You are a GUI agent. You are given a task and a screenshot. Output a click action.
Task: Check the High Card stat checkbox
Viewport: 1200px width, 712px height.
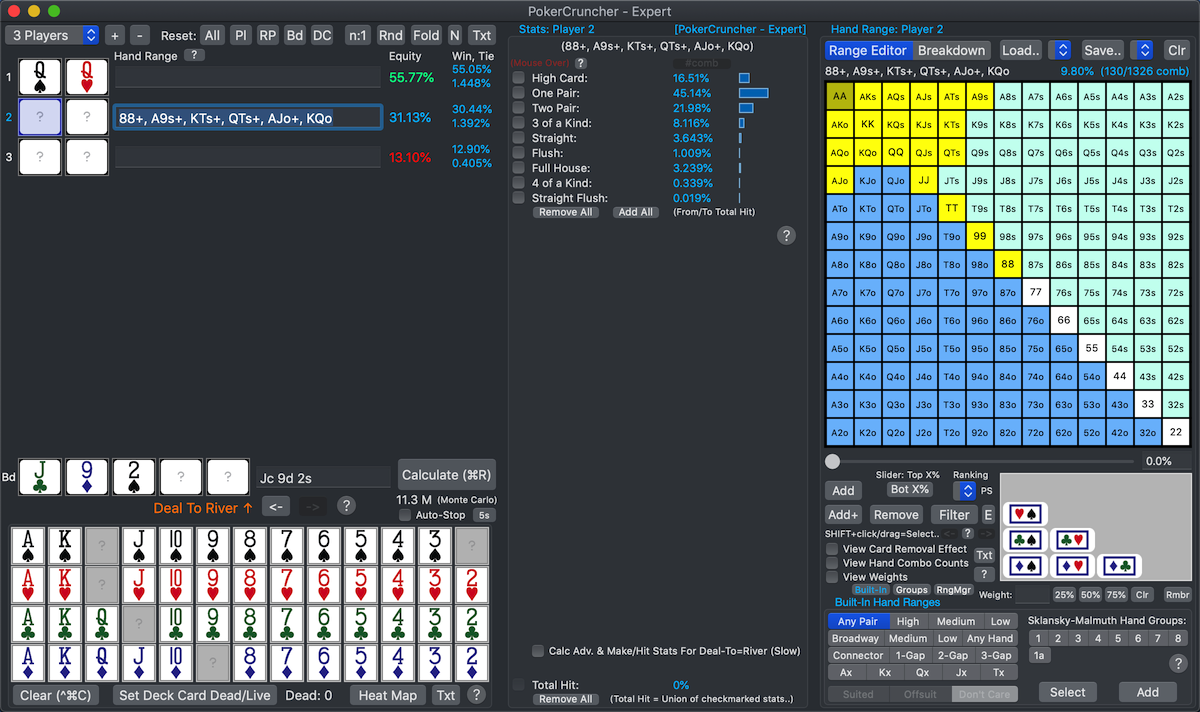(518, 78)
